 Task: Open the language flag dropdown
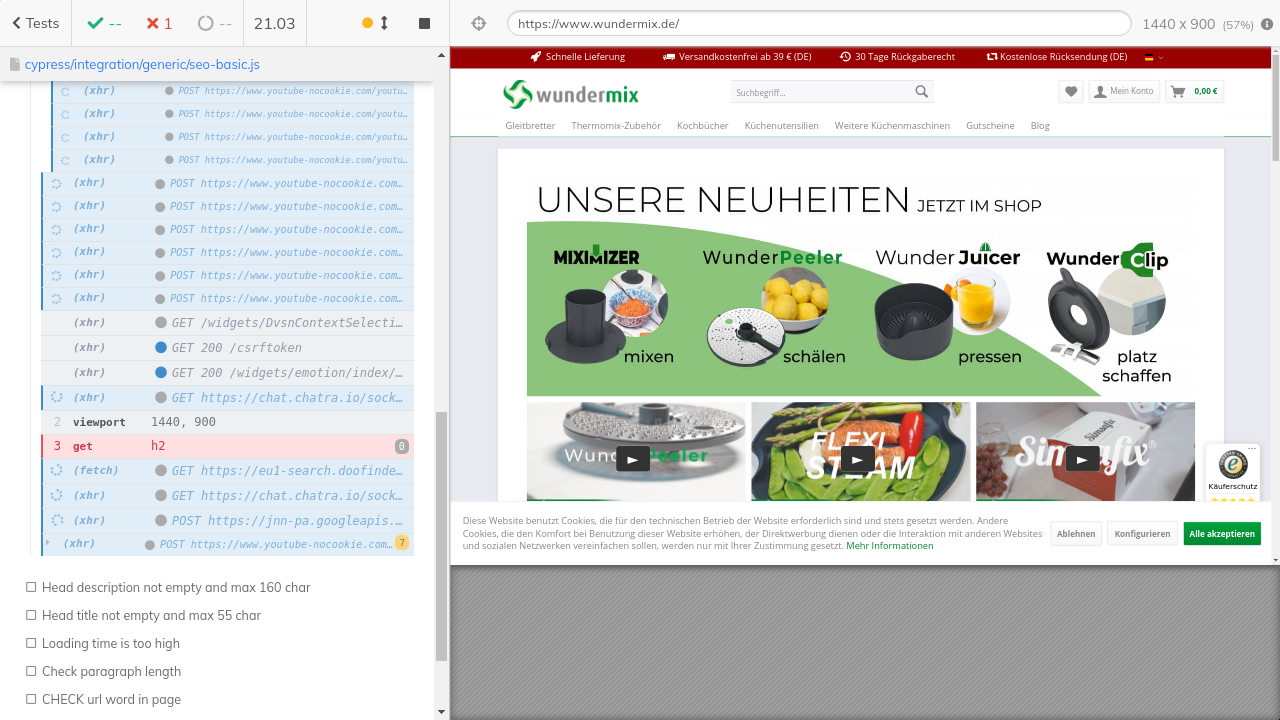coord(1154,57)
